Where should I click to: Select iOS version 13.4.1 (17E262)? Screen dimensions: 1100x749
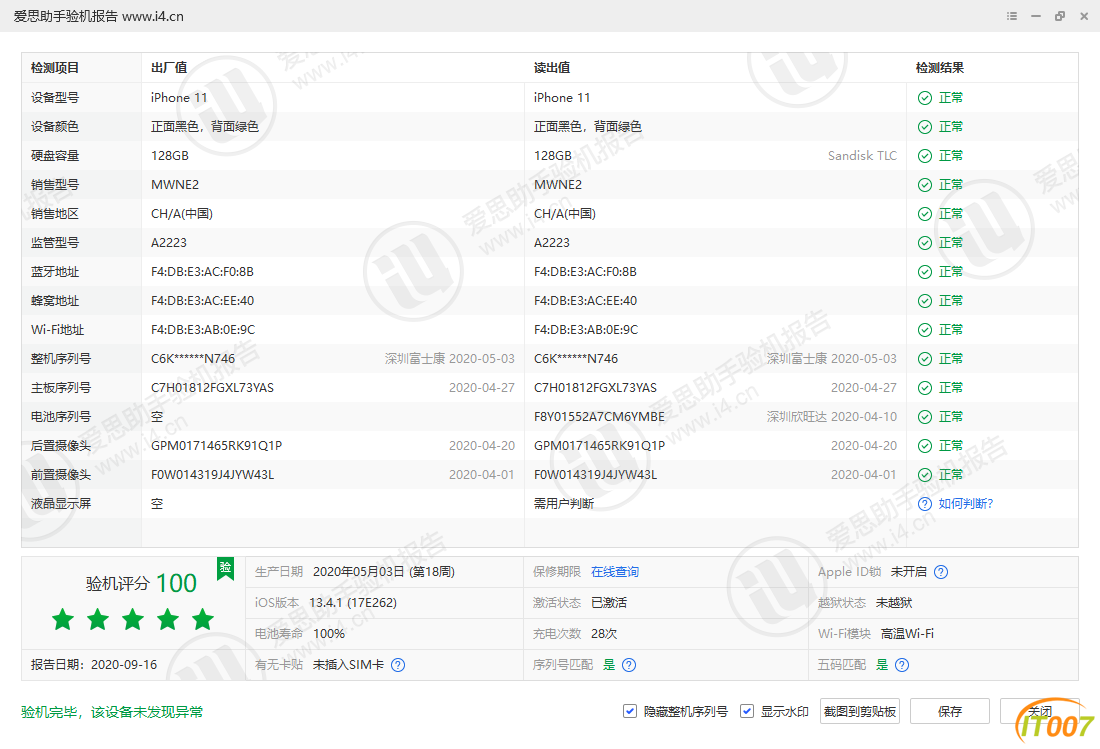pos(353,603)
